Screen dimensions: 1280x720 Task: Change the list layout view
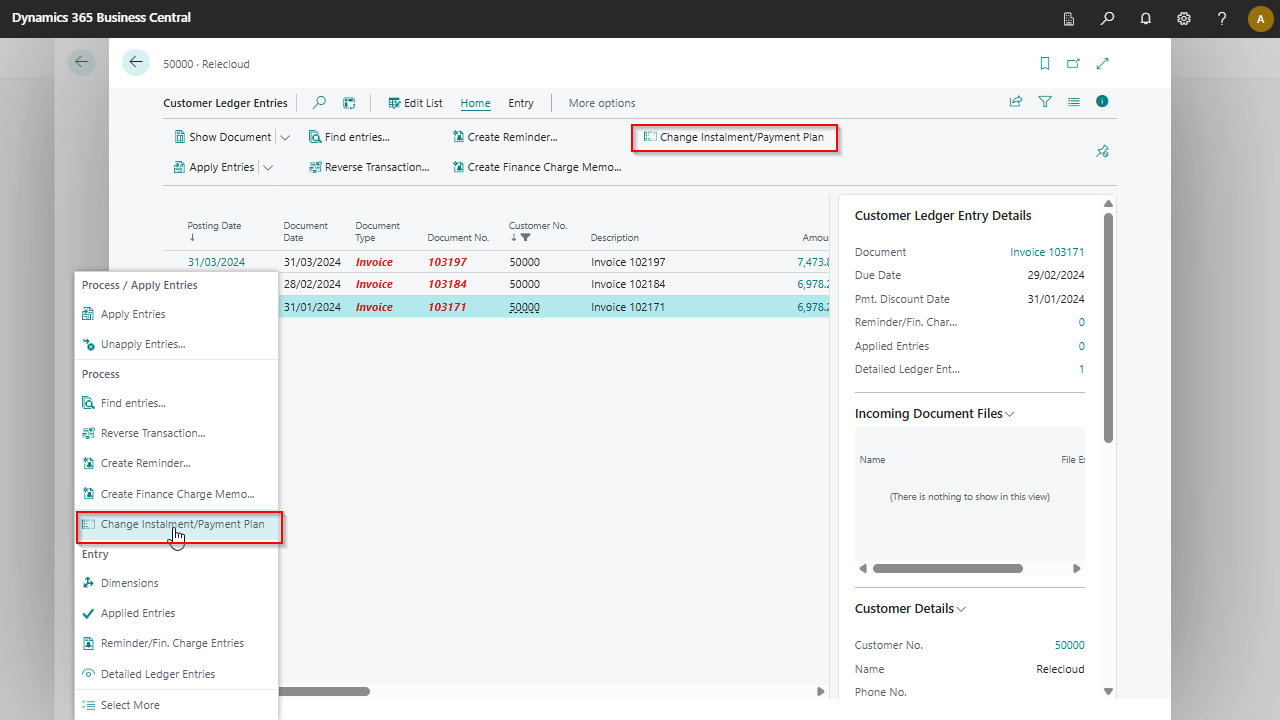pyautogui.click(x=1074, y=102)
